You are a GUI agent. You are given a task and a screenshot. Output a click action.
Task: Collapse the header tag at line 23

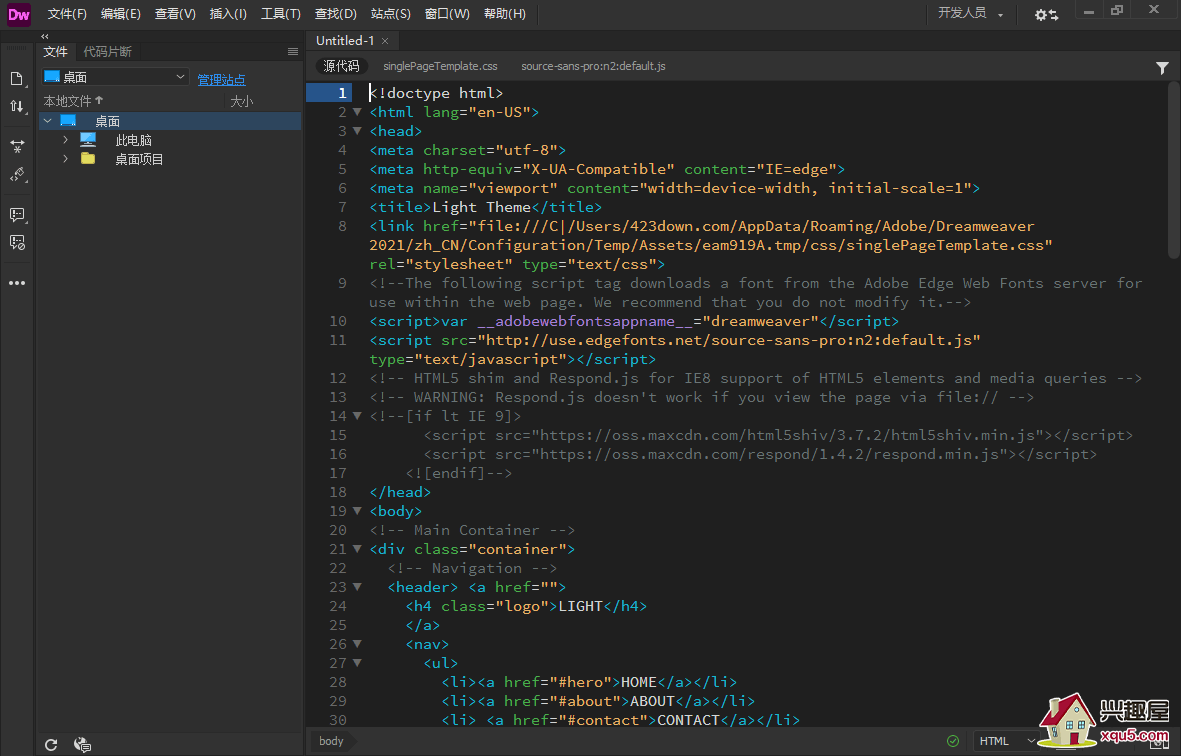tap(357, 587)
